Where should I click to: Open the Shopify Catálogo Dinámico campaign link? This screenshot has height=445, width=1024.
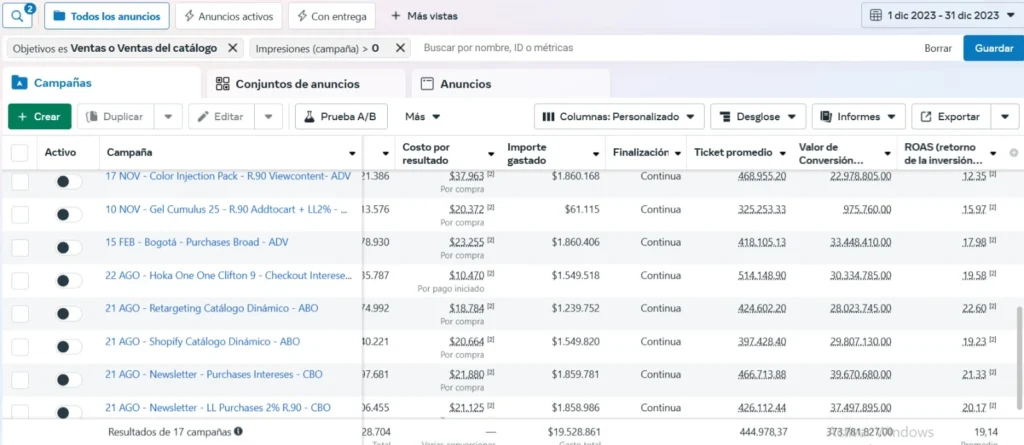(x=202, y=342)
